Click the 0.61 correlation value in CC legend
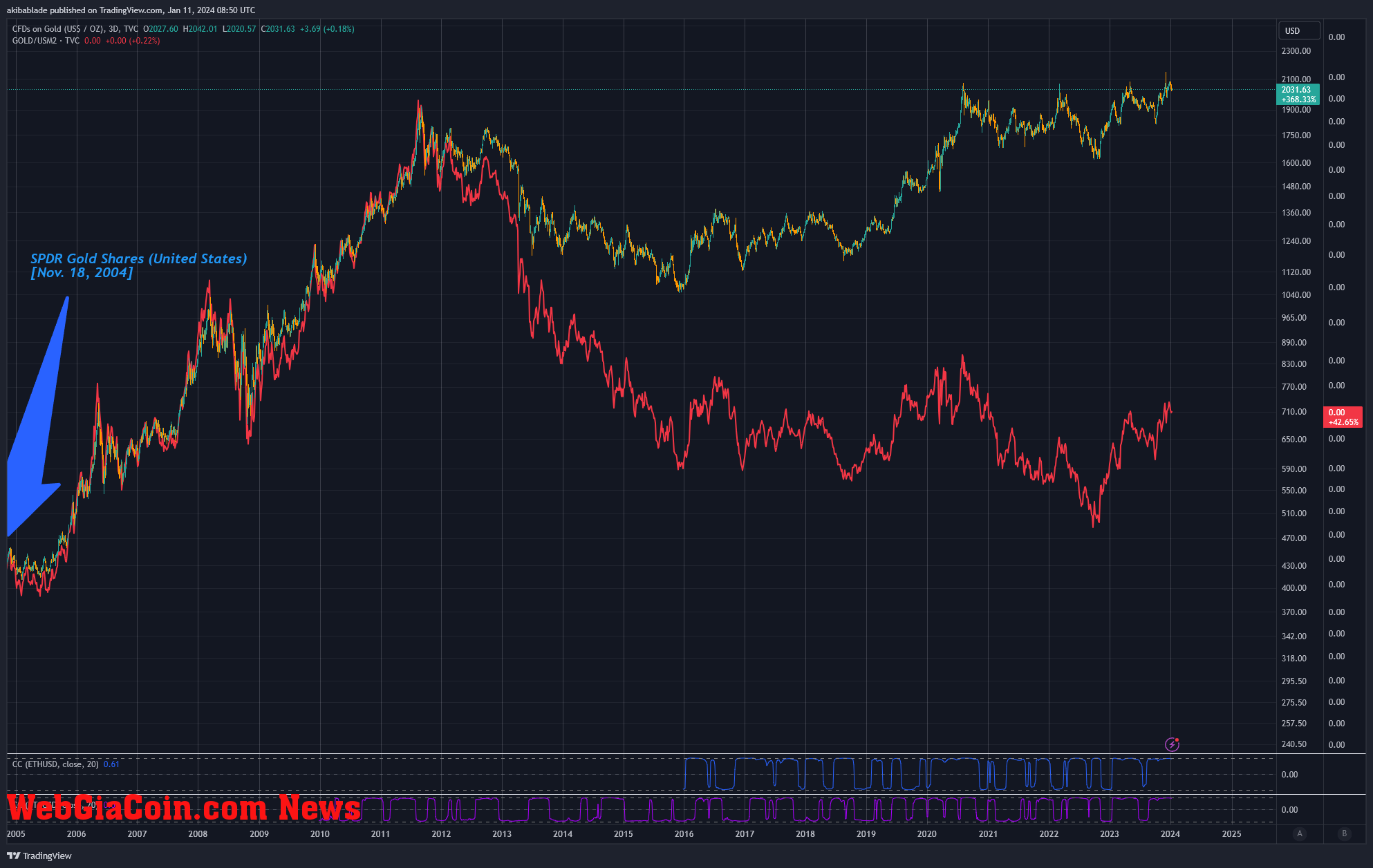1373x868 pixels. (111, 764)
